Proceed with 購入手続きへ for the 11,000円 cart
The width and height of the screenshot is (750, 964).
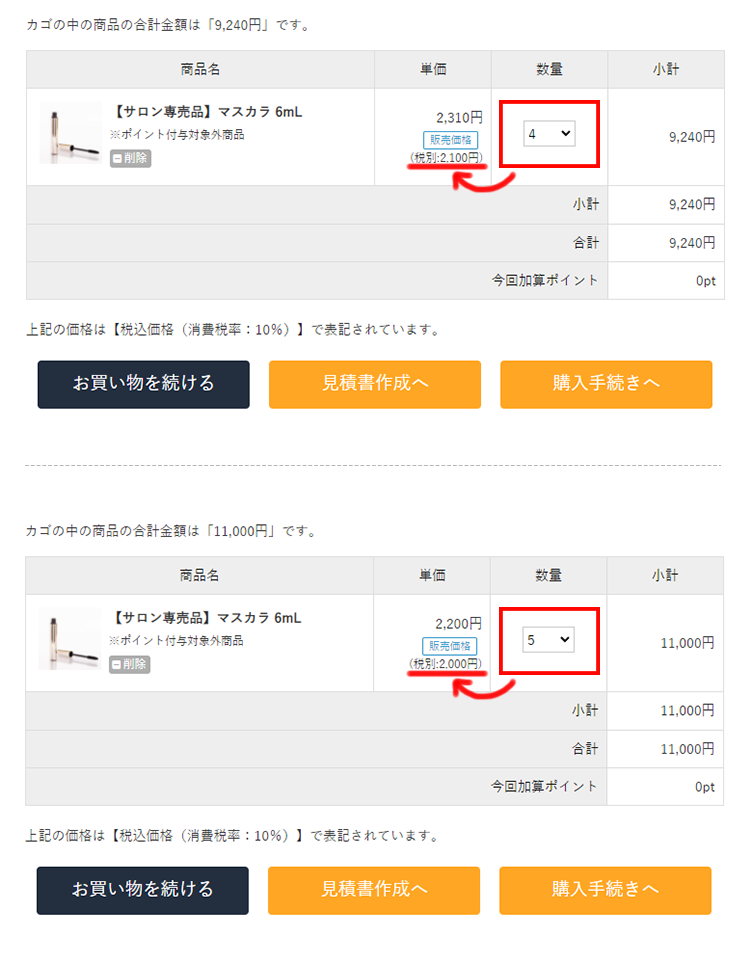(605, 890)
